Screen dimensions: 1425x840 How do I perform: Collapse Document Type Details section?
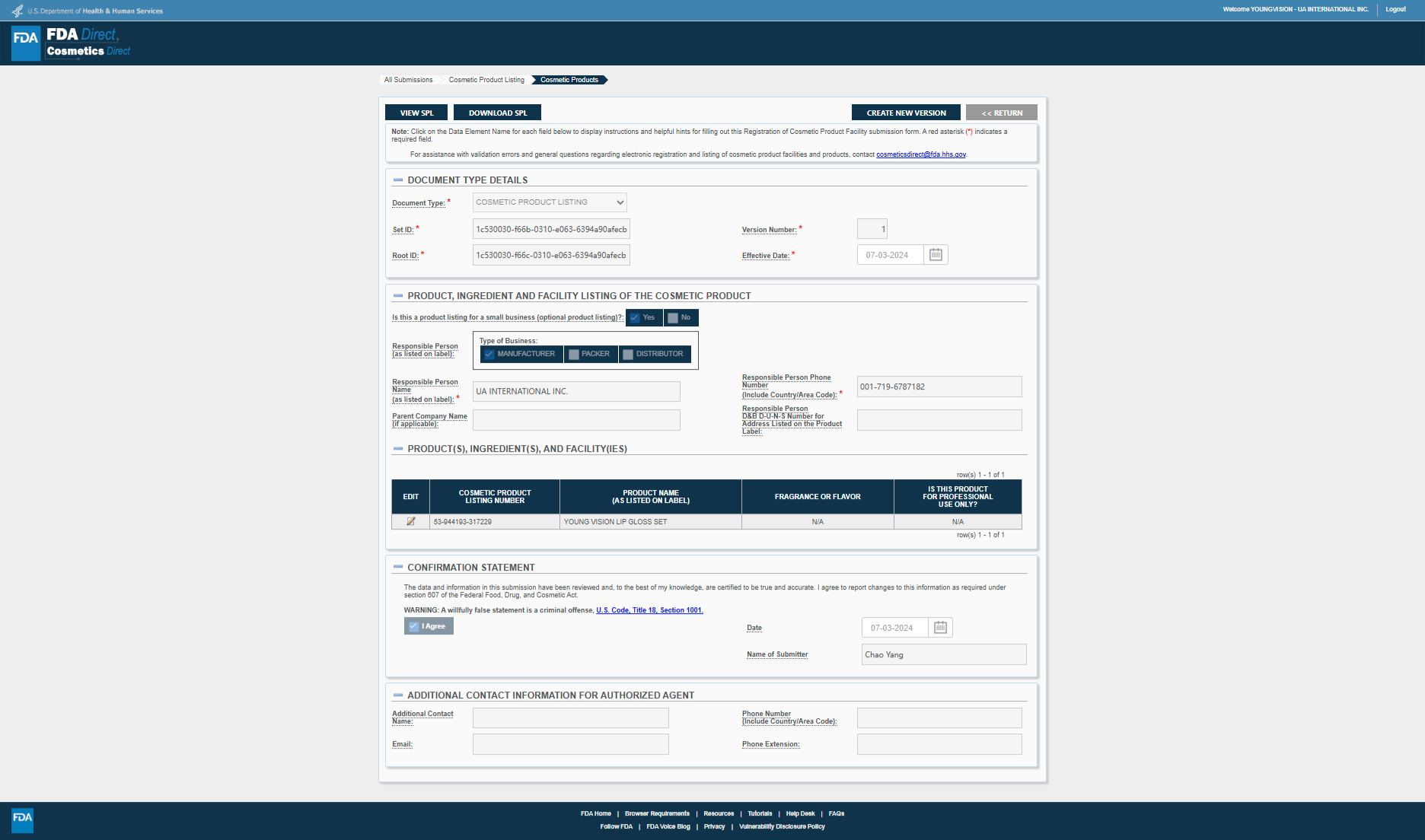point(397,180)
